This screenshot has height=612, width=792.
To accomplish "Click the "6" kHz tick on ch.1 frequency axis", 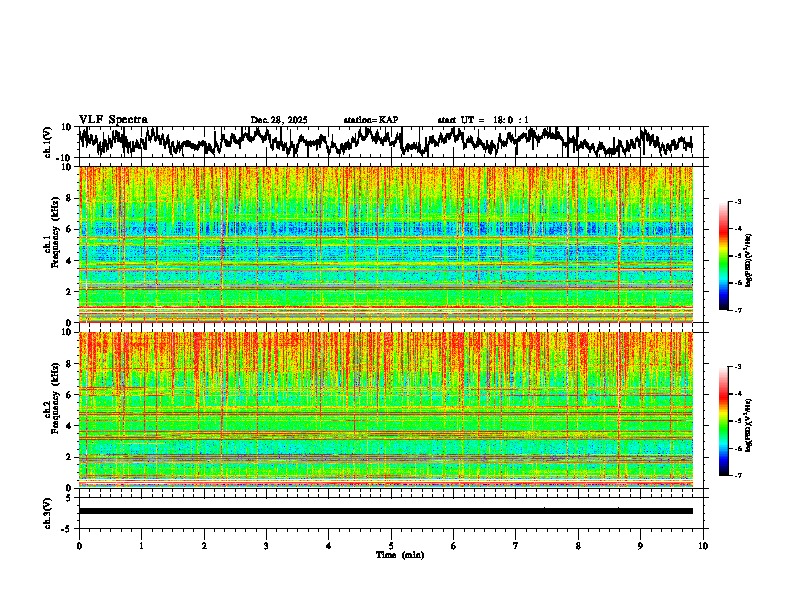I will (69, 229).
